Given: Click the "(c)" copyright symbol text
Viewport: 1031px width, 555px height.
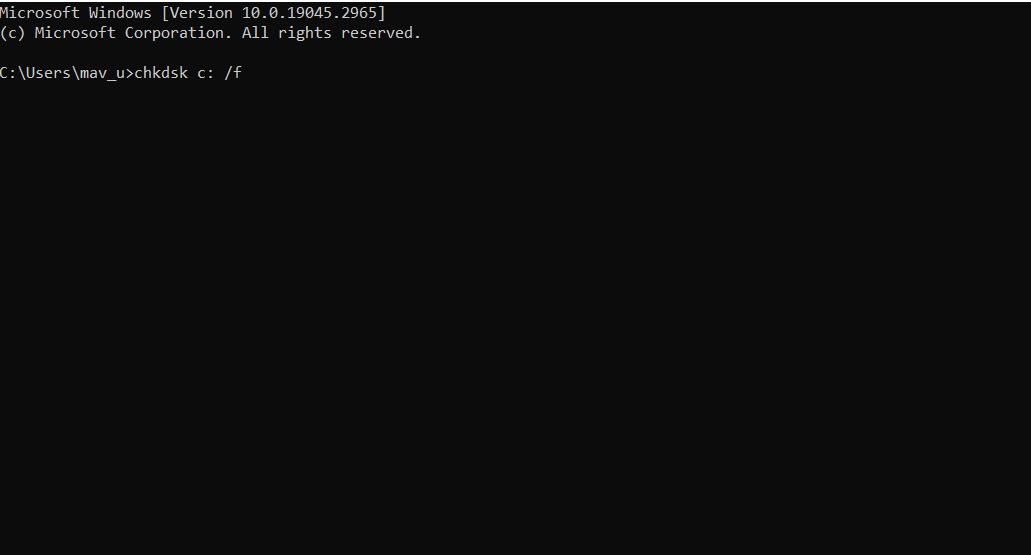Looking at the screenshot, I should (x=12, y=33).
